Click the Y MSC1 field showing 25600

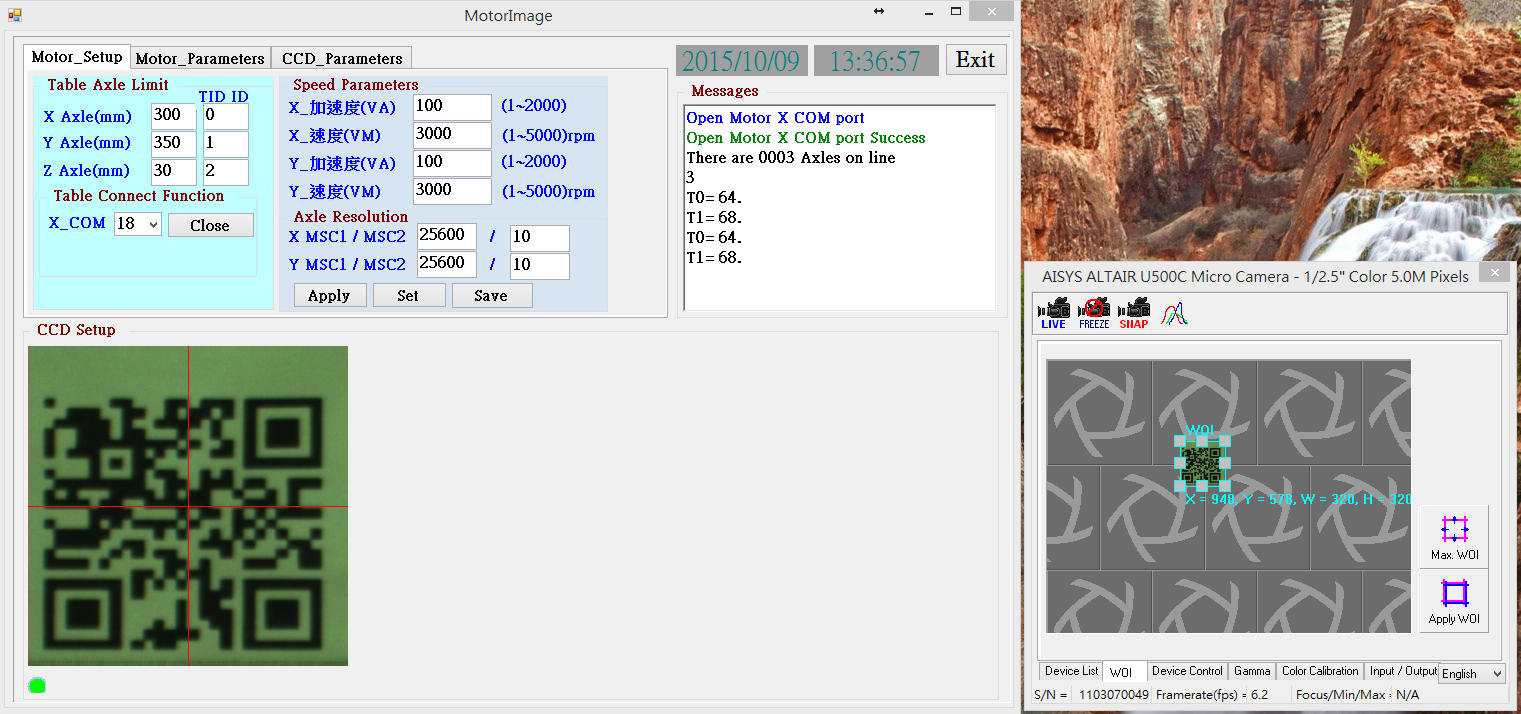click(446, 265)
